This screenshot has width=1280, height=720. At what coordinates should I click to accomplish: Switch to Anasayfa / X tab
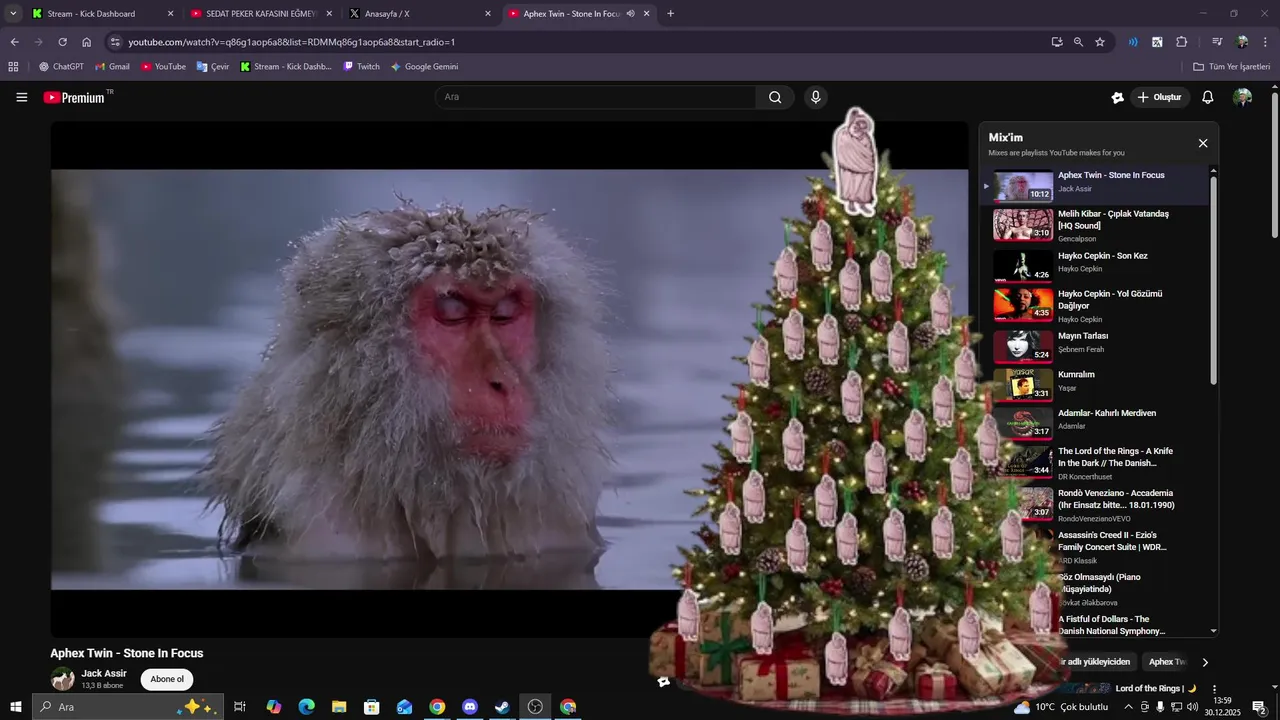tap(420, 14)
